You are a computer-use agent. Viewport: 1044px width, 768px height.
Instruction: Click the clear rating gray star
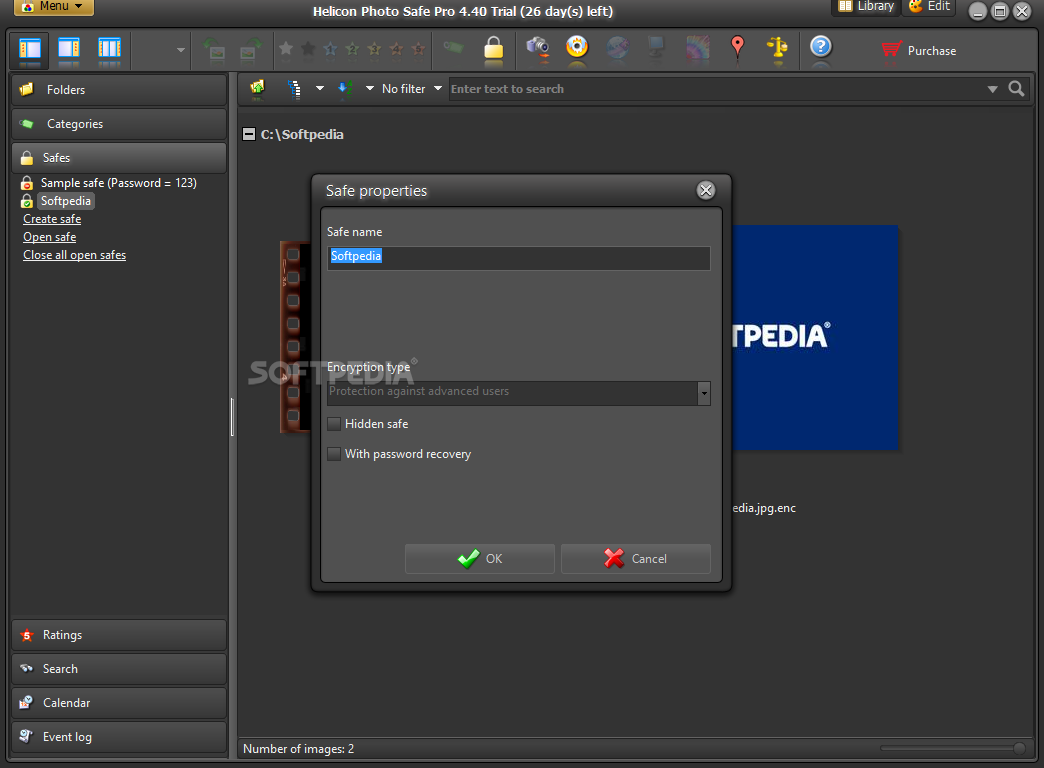[286, 48]
